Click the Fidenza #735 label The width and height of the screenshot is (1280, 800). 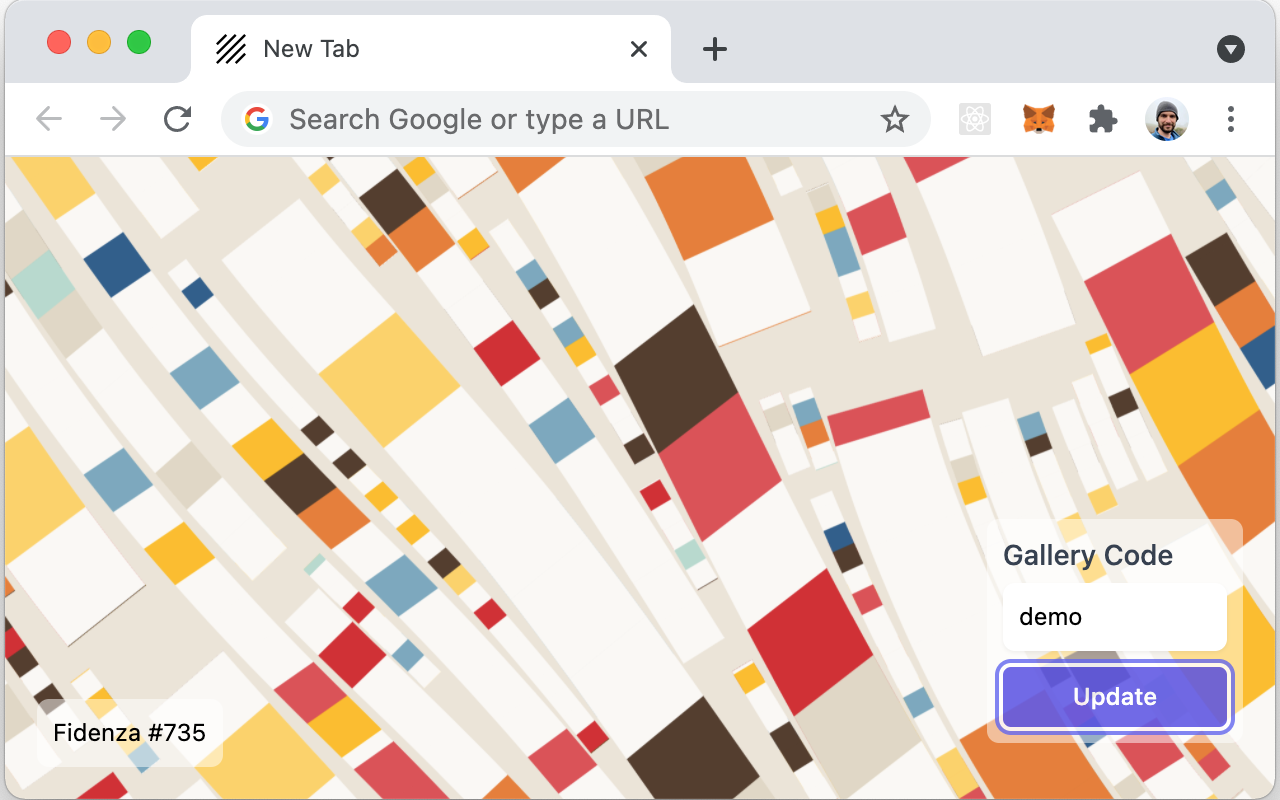pyautogui.click(x=130, y=732)
